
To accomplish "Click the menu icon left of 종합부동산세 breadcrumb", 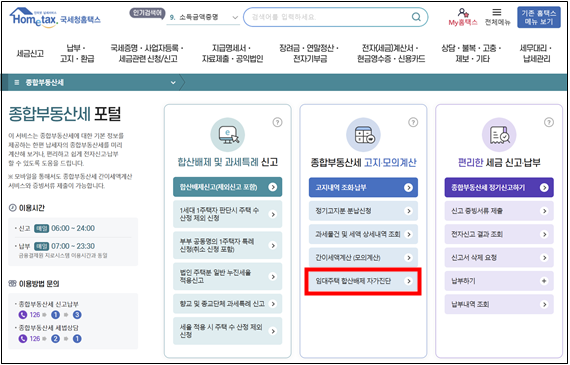I will (x=17, y=83).
